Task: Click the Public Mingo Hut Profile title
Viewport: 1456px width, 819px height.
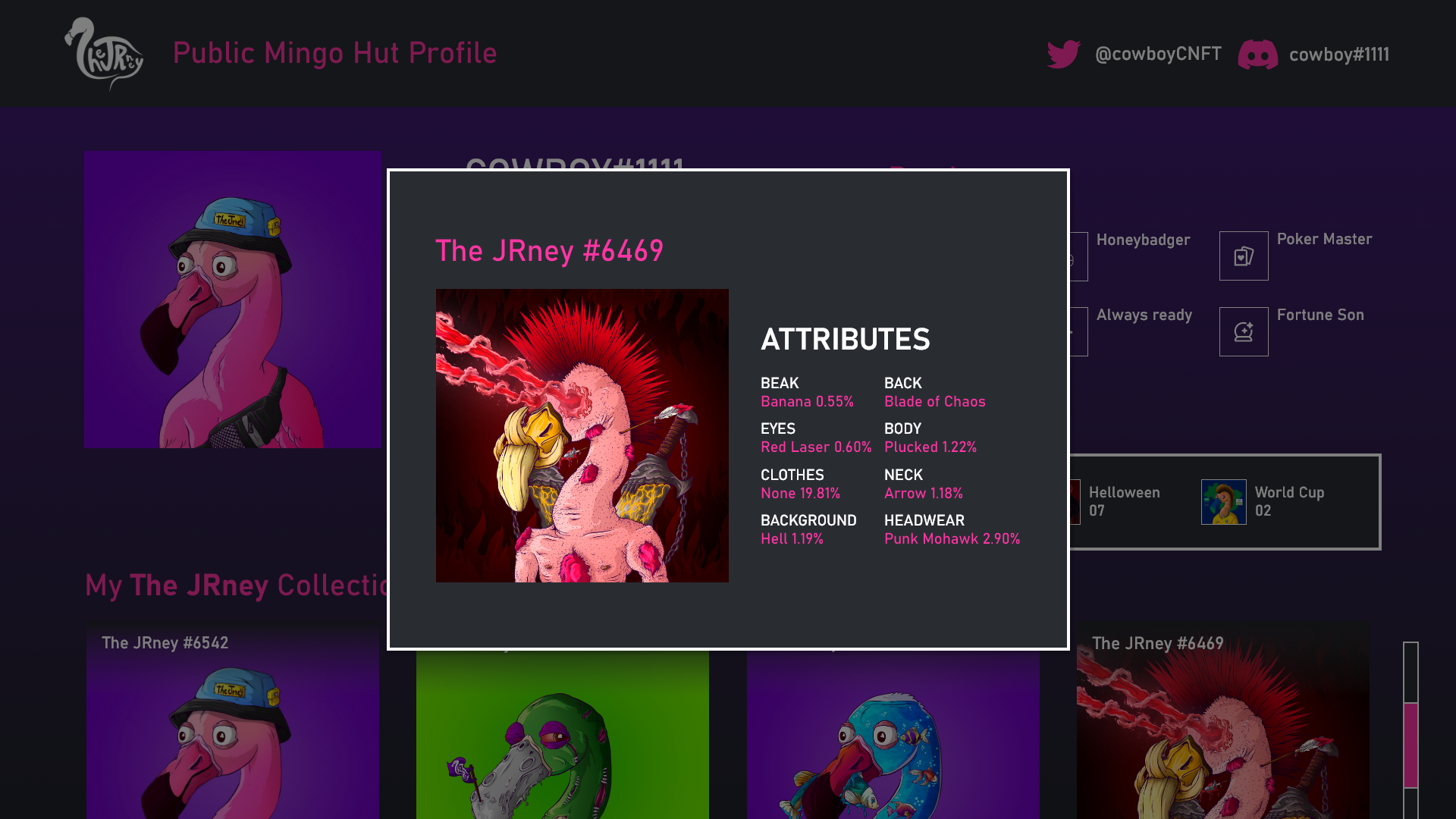Action: pos(334,54)
